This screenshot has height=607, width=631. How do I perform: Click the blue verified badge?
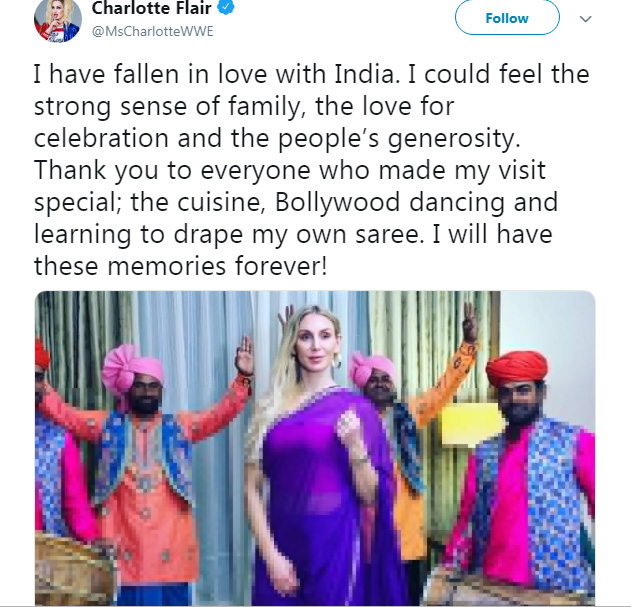point(226,7)
